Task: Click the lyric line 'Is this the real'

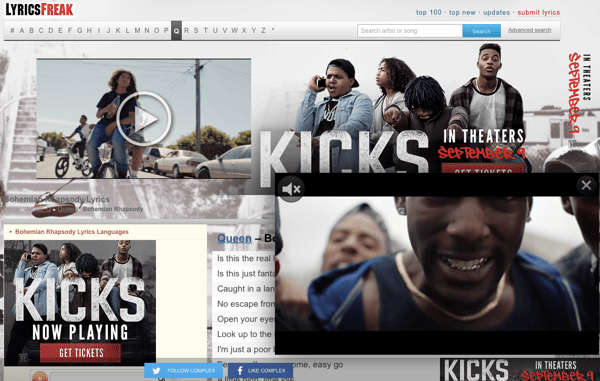Action: click(x=246, y=259)
